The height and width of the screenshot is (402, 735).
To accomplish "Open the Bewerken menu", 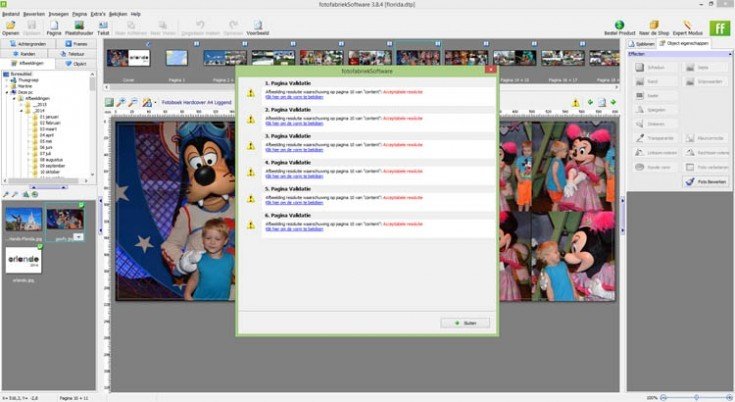I will pyautogui.click(x=34, y=14).
